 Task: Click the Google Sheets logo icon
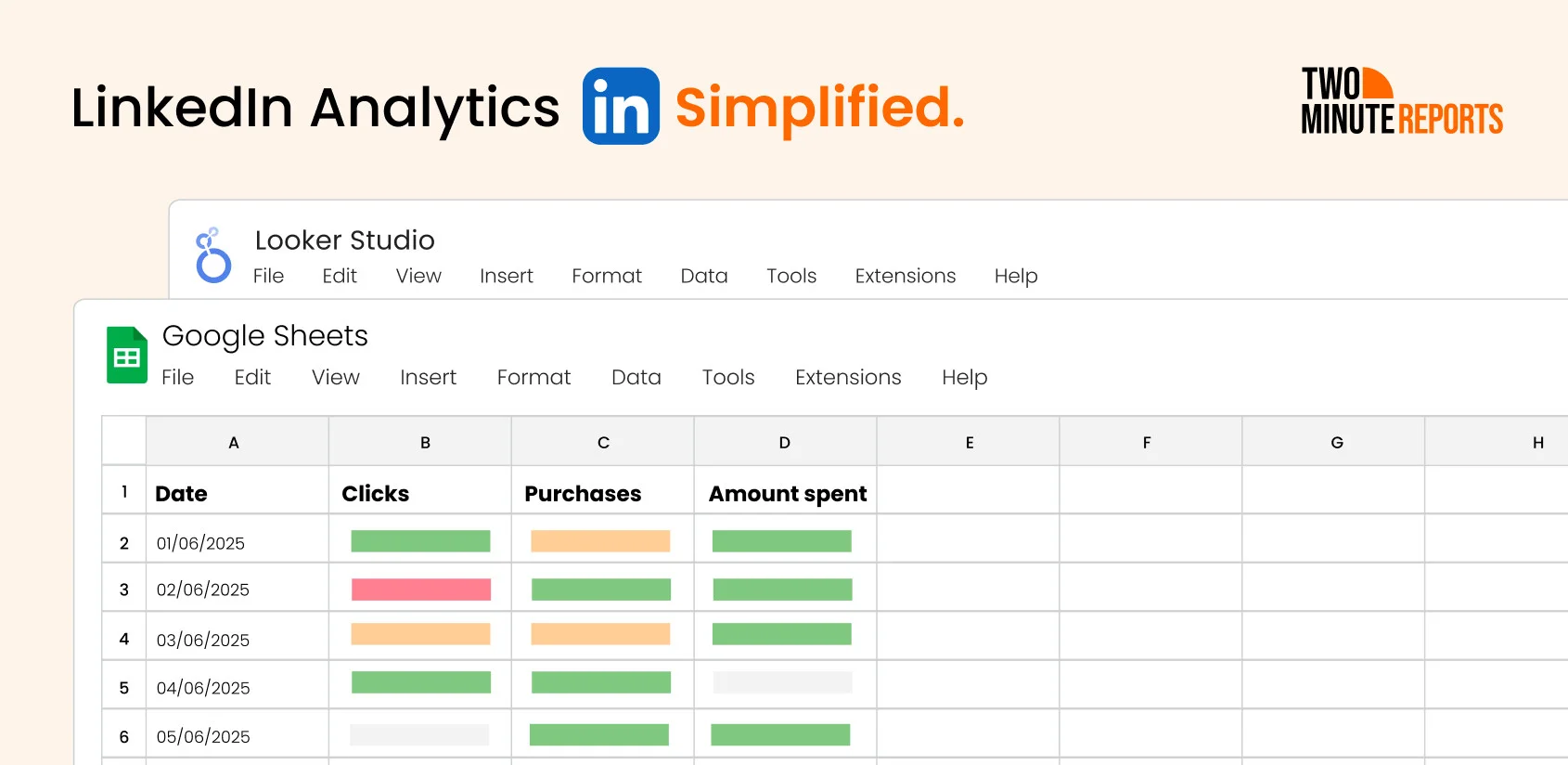127,355
